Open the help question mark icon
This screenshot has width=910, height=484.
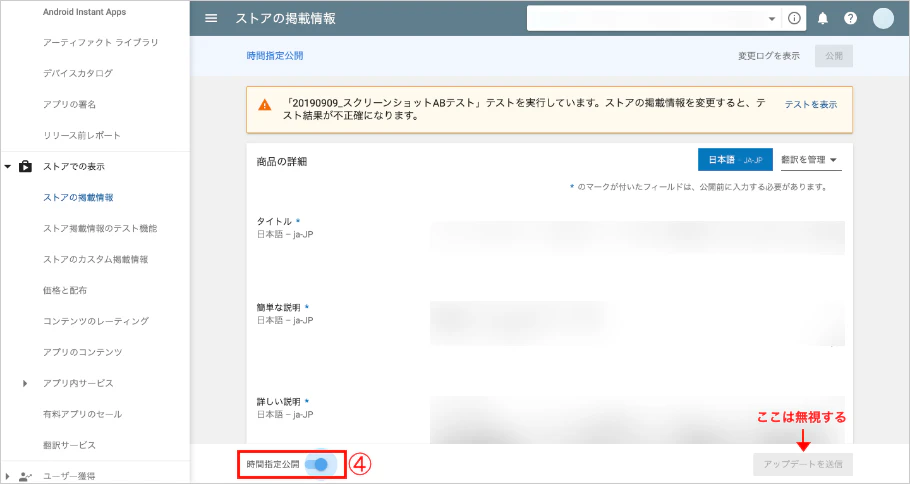(x=851, y=19)
